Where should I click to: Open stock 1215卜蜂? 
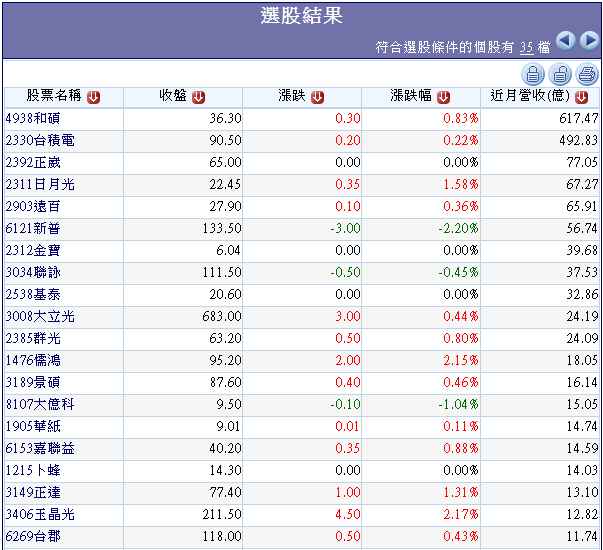pos(33,470)
